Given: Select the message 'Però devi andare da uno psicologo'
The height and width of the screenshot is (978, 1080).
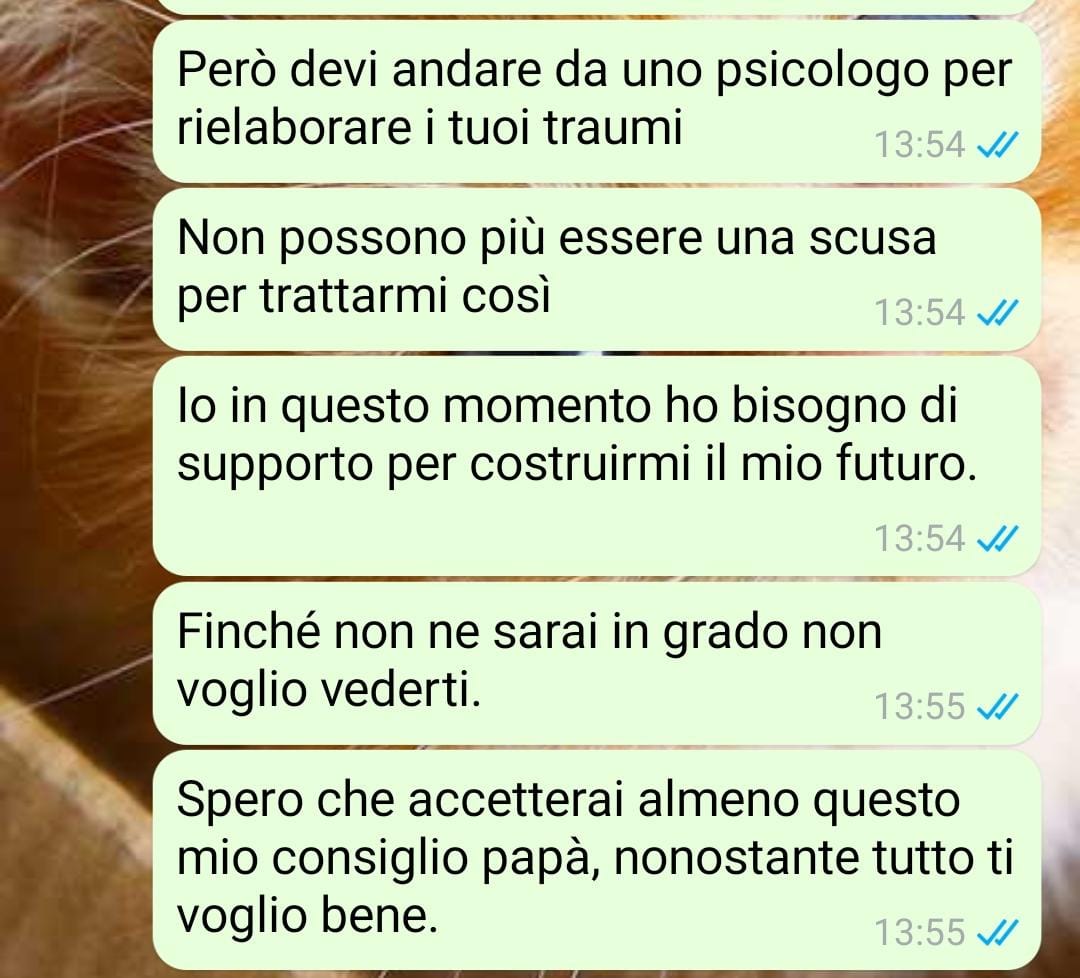Looking at the screenshot, I should (x=596, y=101).
